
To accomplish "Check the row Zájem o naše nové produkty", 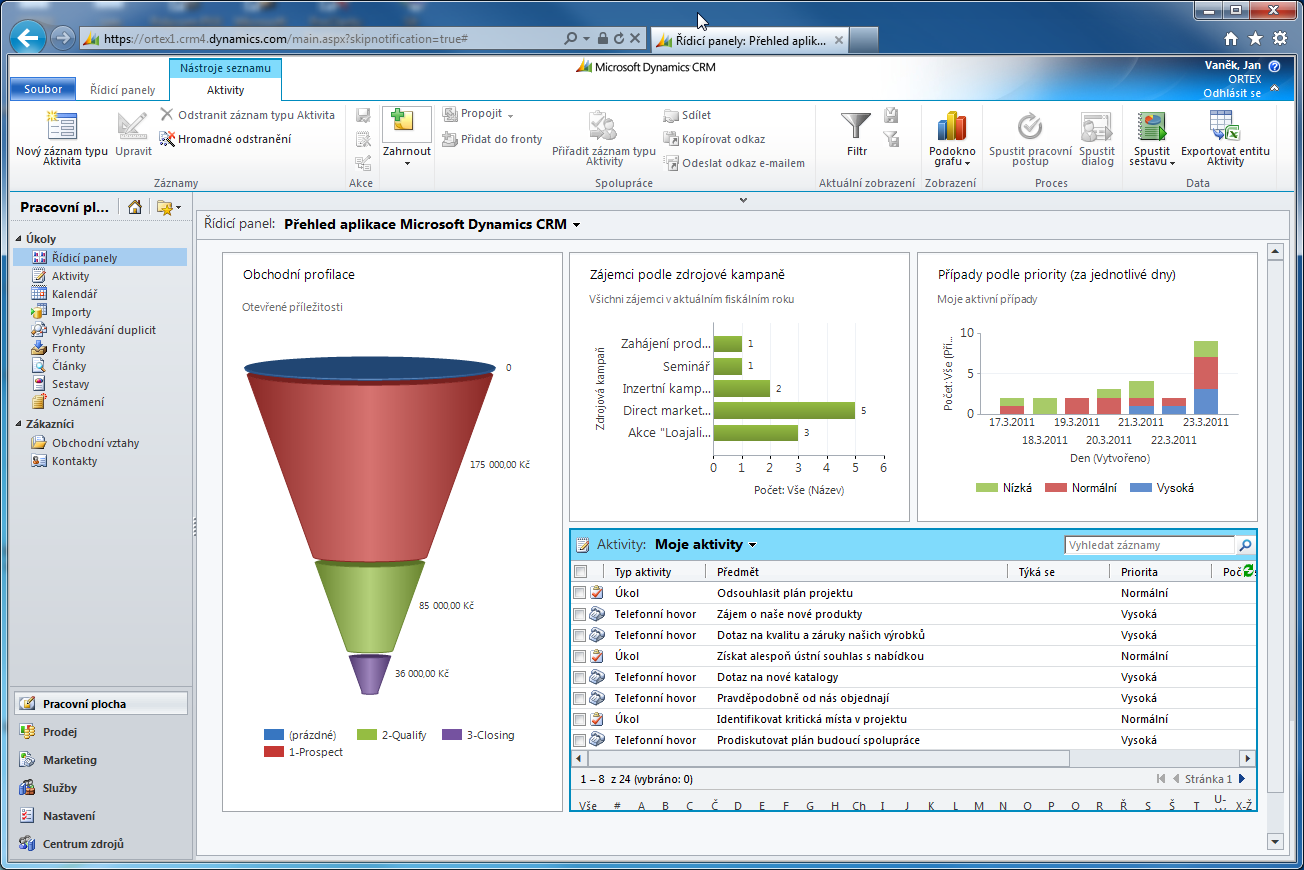I will tap(580, 614).
